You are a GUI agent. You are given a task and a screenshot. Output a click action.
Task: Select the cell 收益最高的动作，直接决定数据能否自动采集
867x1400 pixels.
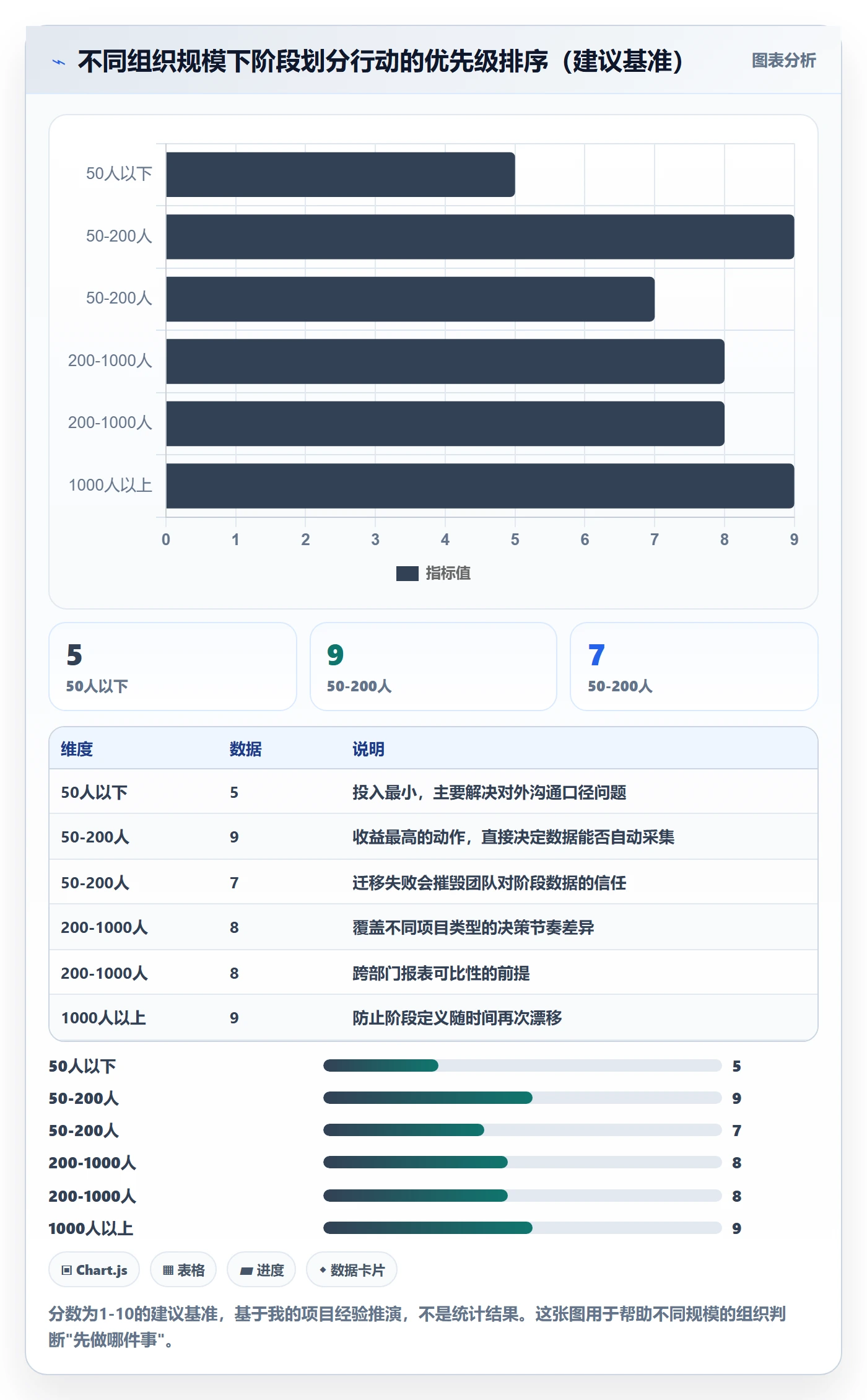click(x=513, y=837)
